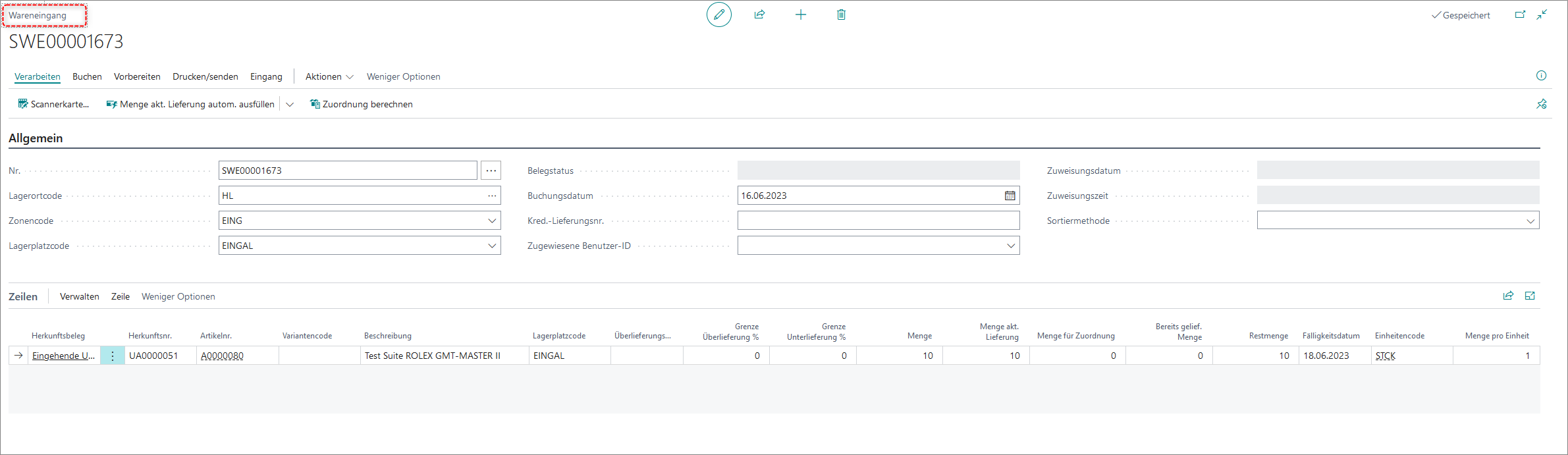Select the row arrow indicator
This screenshot has width=1568, height=455.
tap(18, 356)
